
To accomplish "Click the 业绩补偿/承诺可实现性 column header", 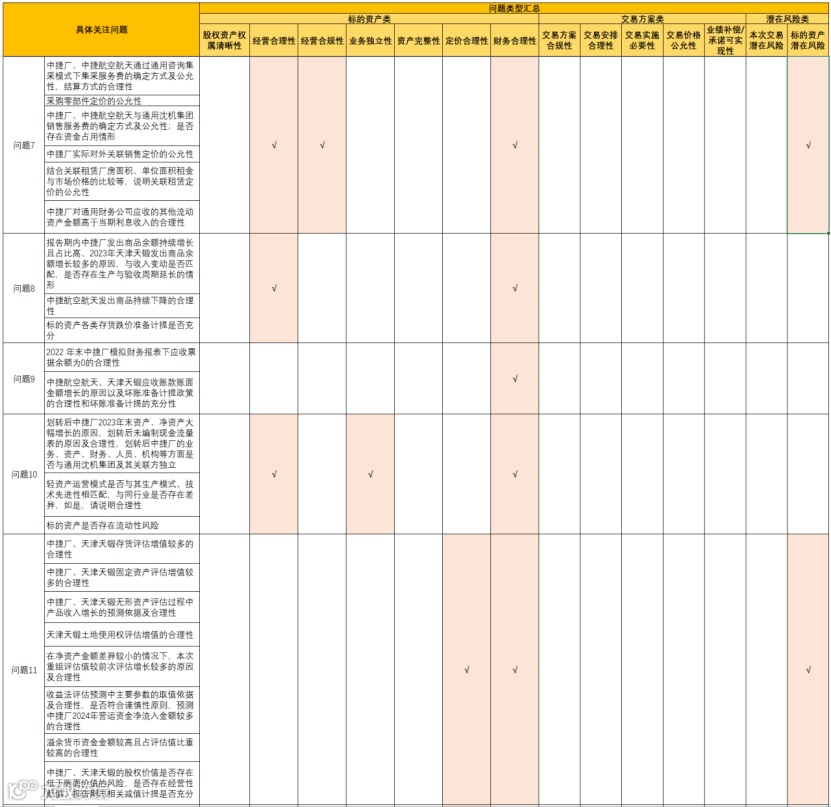I will point(725,40).
